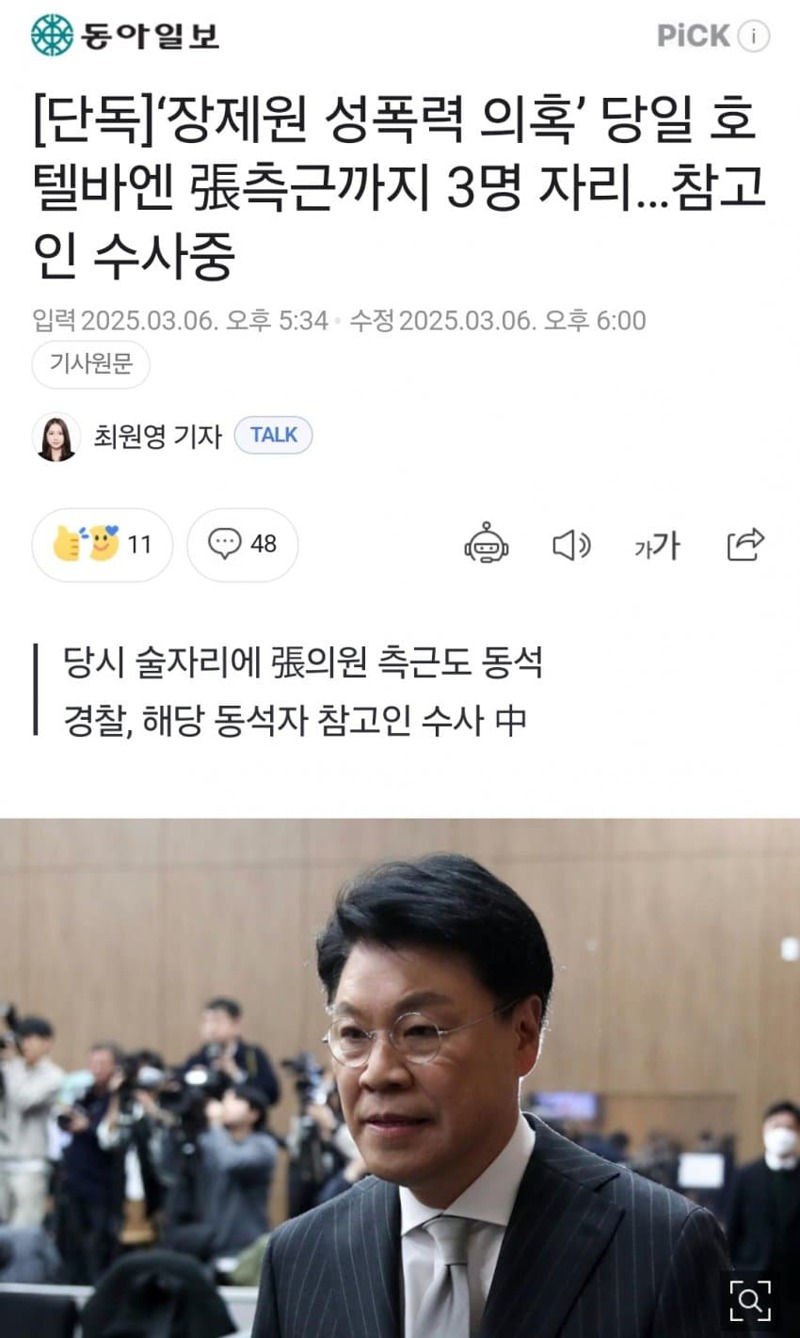The image size is (800, 1338).
Task: Tap the PiCK label
Action: [694, 36]
